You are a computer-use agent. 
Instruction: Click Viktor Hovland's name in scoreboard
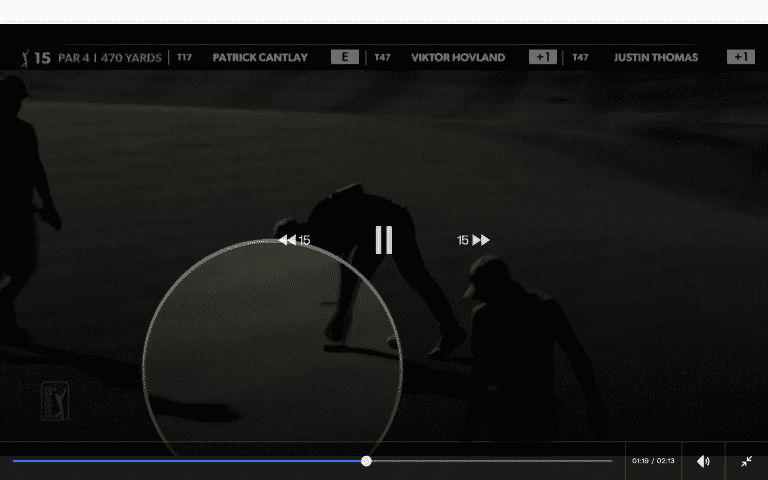tap(458, 57)
